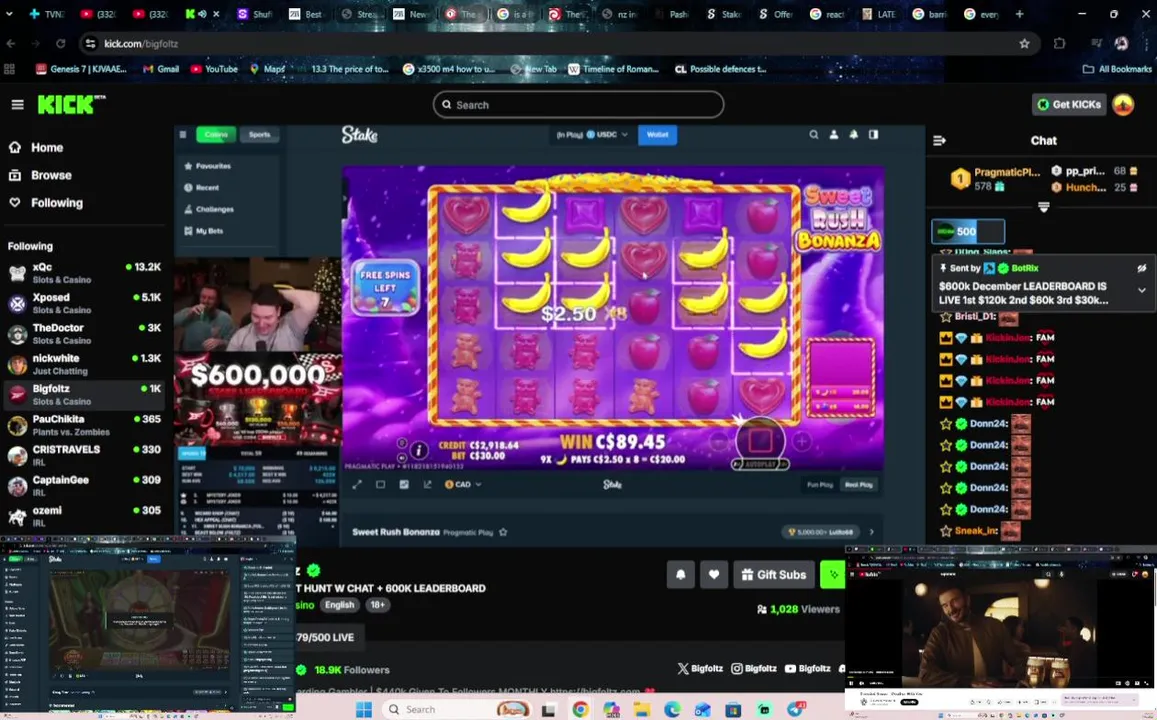Click the slot spin button

coord(760,440)
